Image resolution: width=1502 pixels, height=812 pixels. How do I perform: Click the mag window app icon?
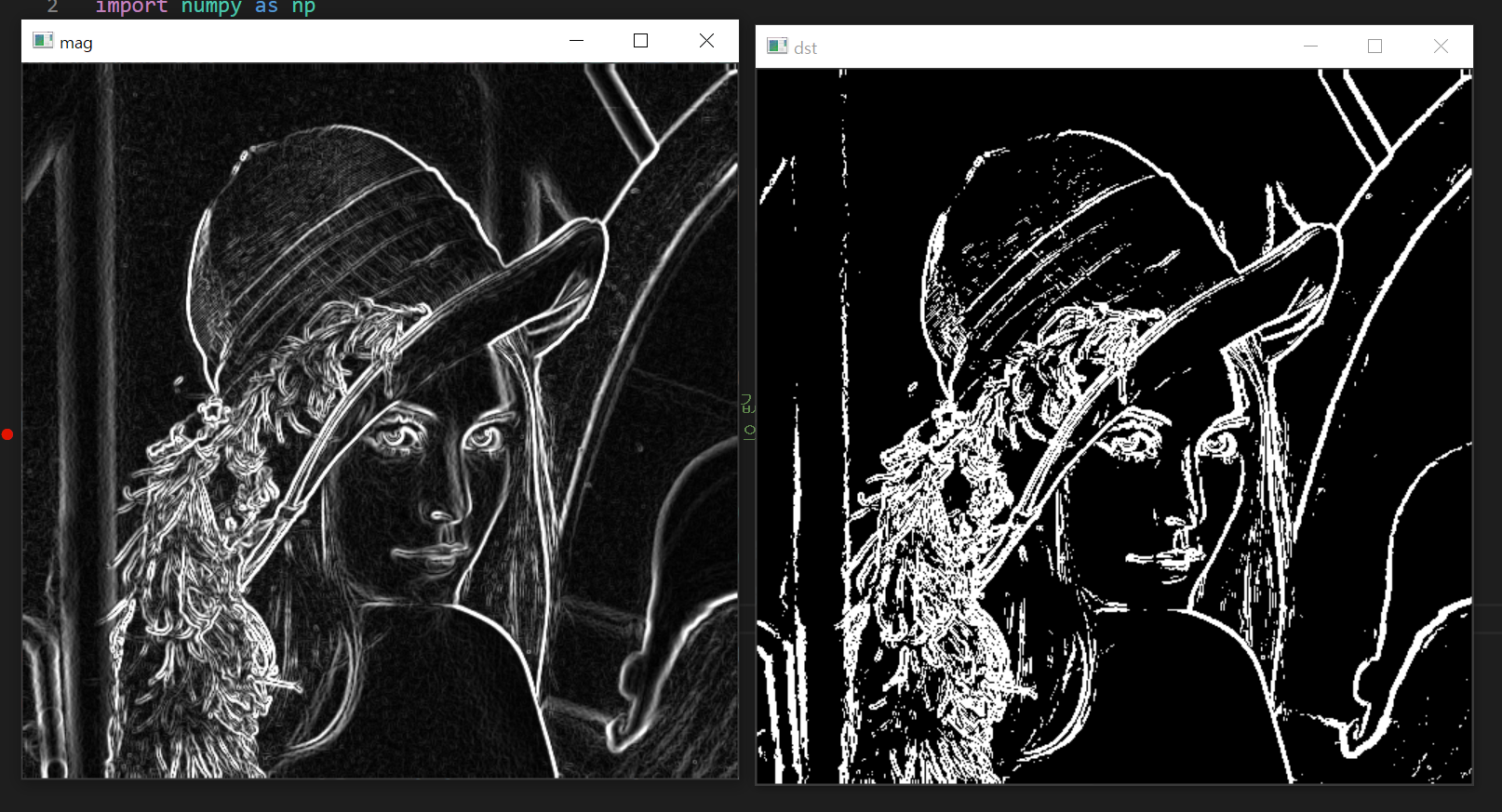coord(43,41)
